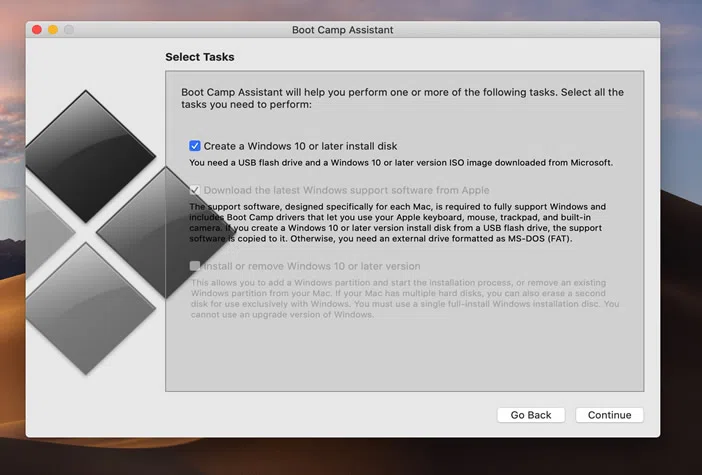Click the Select Tasks heading
702x475 pixels.
[200, 57]
